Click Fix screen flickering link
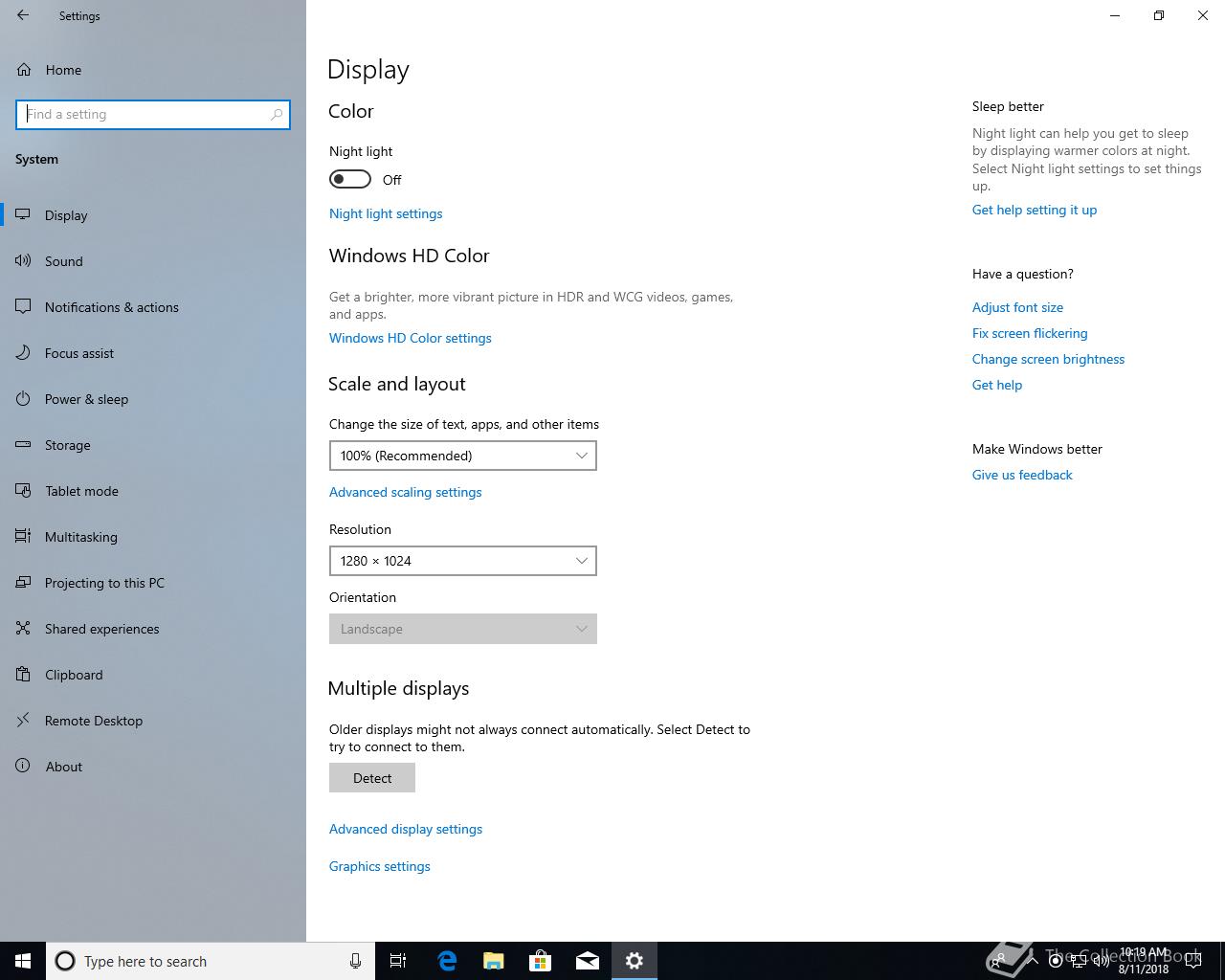Image resolution: width=1225 pixels, height=980 pixels. pyautogui.click(x=1030, y=333)
